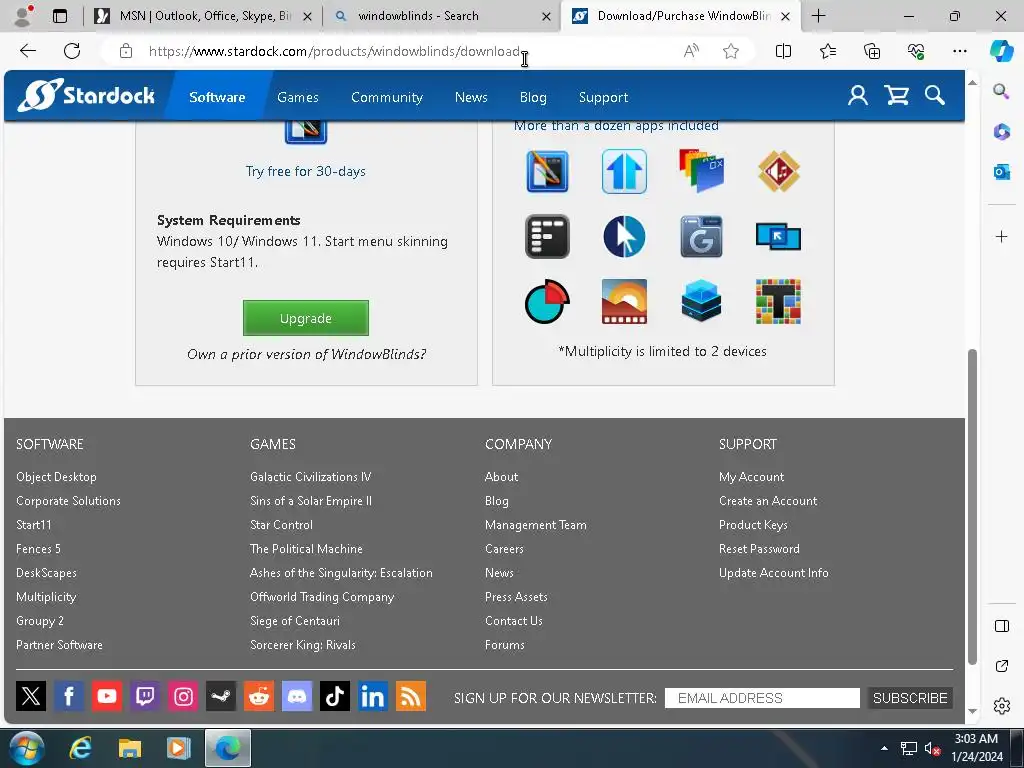Open the Edge Collections button
Image resolution: width=1024 pixels, height=768 pixels.
872,51
